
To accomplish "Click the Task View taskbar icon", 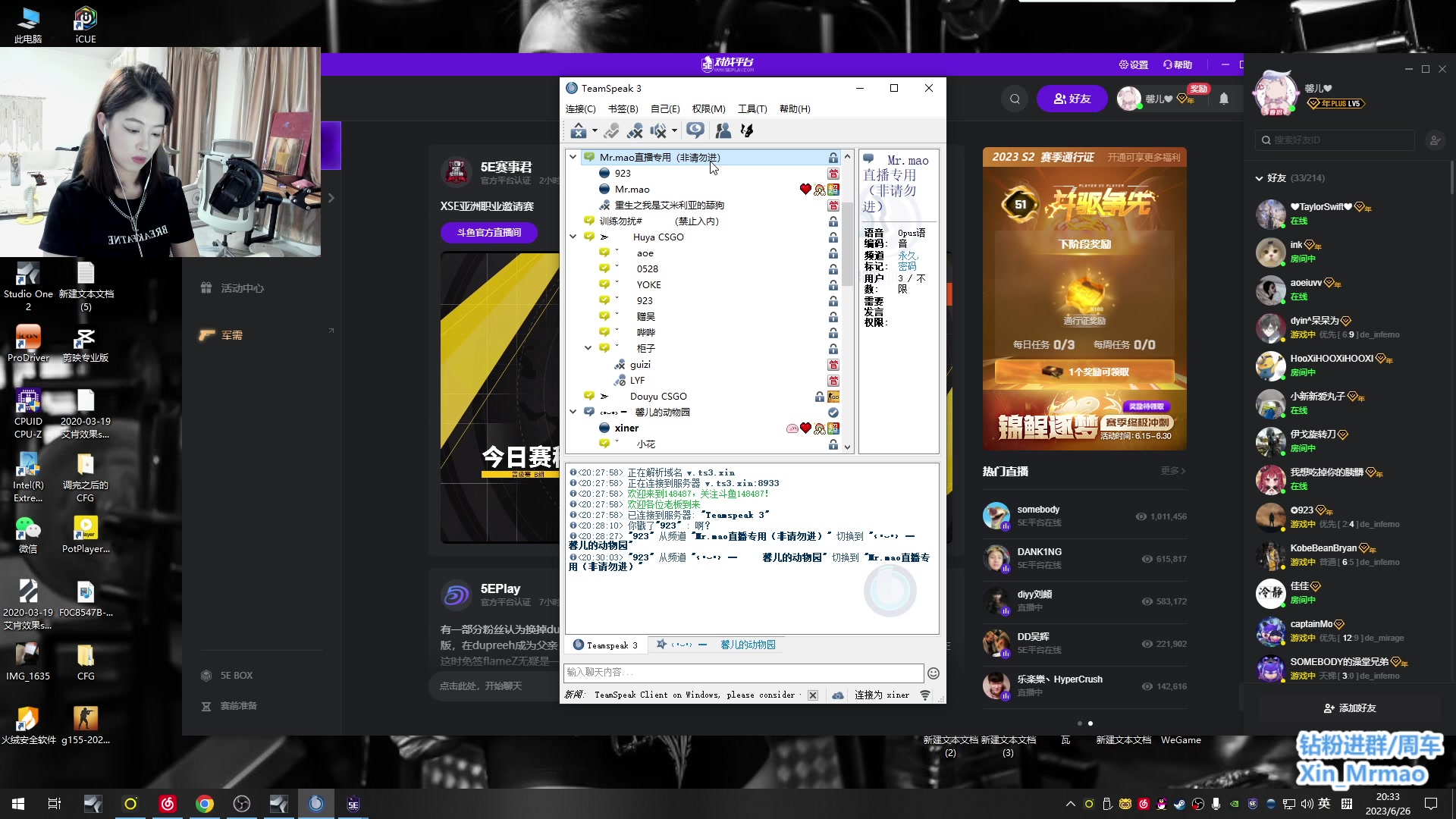I will [55, 804].
